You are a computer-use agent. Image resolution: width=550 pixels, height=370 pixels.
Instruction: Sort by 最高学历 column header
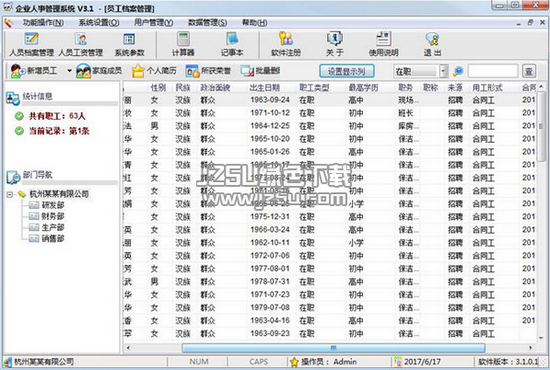click(364, 88)
